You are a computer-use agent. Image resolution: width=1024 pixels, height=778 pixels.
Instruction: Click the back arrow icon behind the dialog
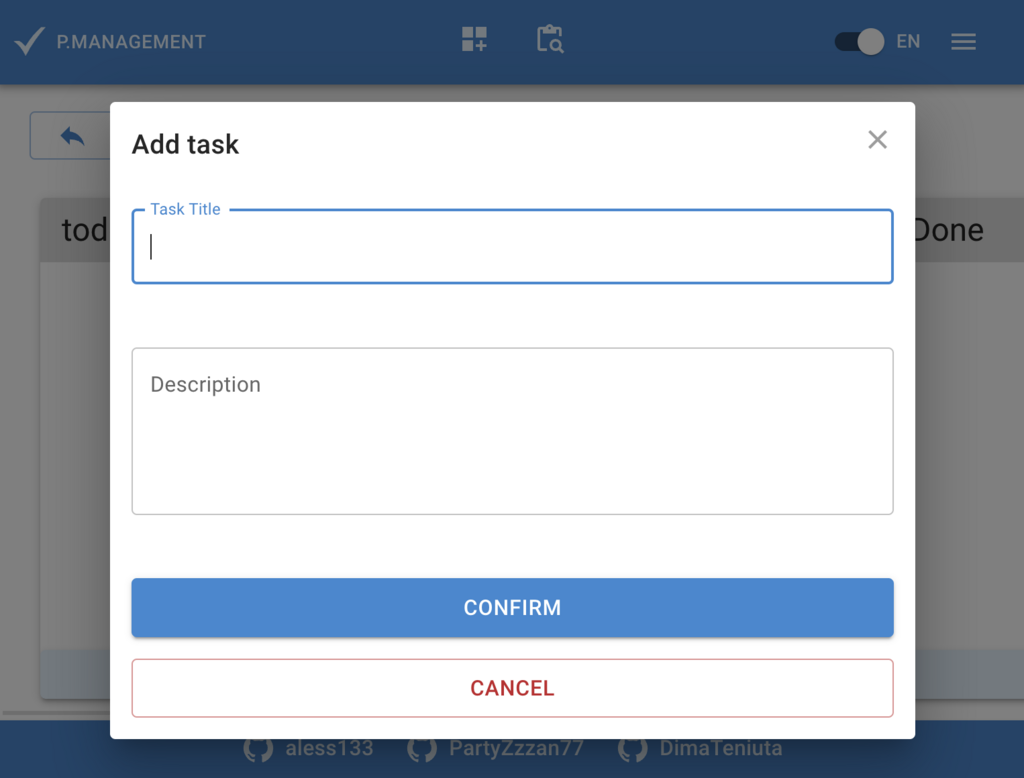point(70,135)
